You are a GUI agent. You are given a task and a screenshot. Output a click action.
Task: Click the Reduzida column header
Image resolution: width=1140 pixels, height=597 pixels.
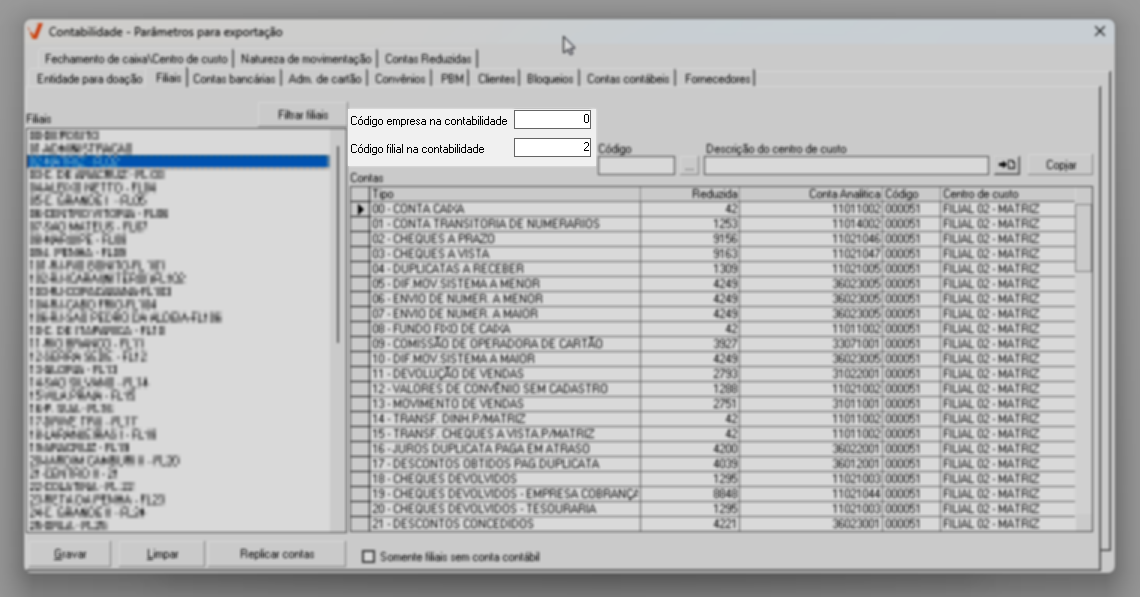coord(689,194)
